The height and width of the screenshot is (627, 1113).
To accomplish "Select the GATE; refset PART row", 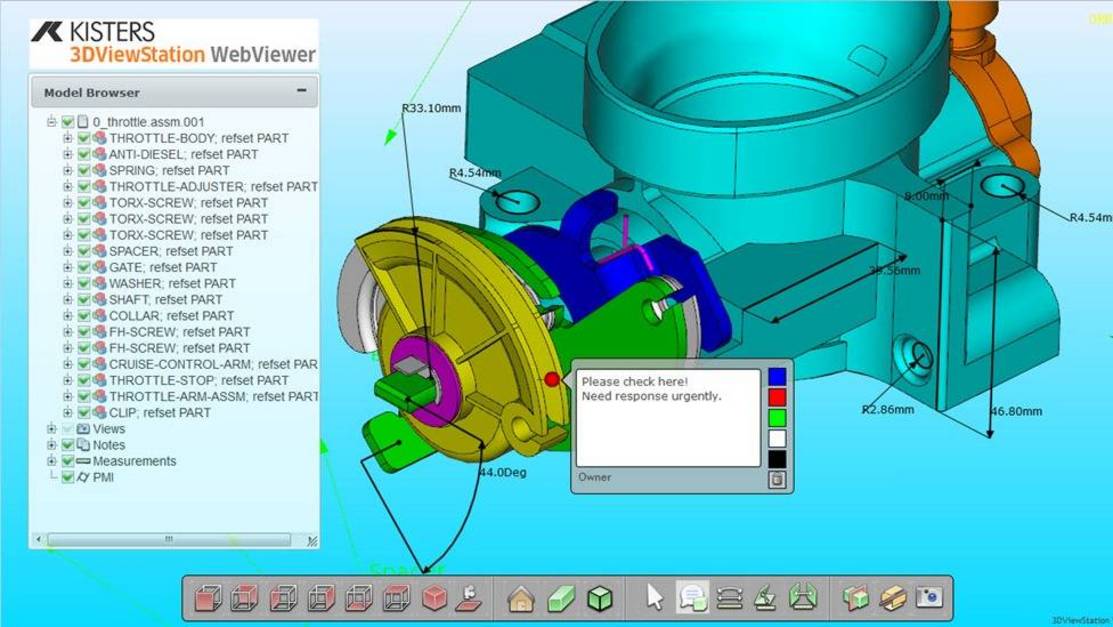I will [x=163, y=267].
